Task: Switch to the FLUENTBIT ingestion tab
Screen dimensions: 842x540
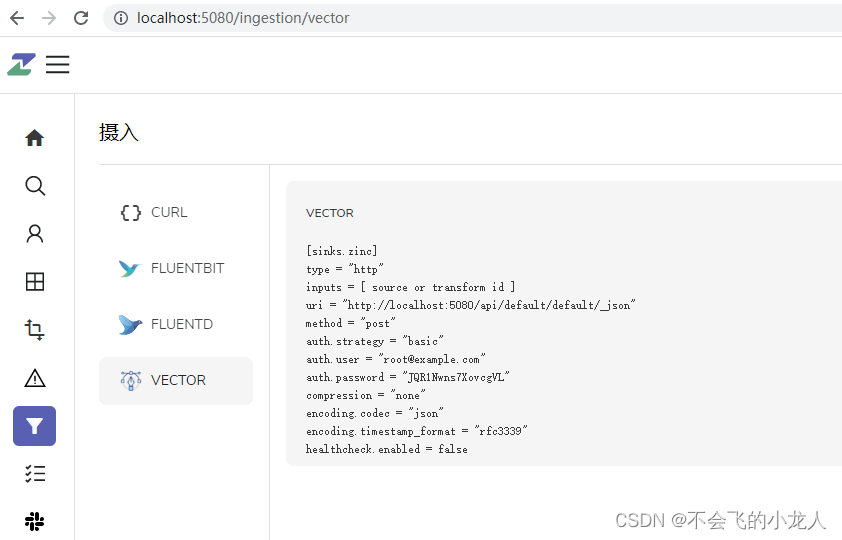Action: click(176, 268)
